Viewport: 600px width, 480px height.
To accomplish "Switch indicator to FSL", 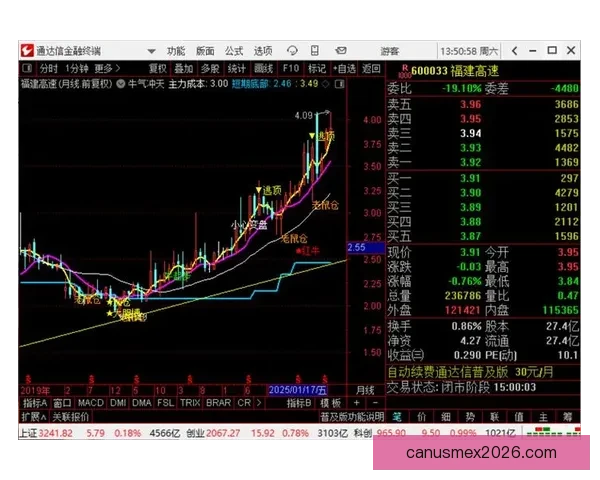I will (165, 403).
